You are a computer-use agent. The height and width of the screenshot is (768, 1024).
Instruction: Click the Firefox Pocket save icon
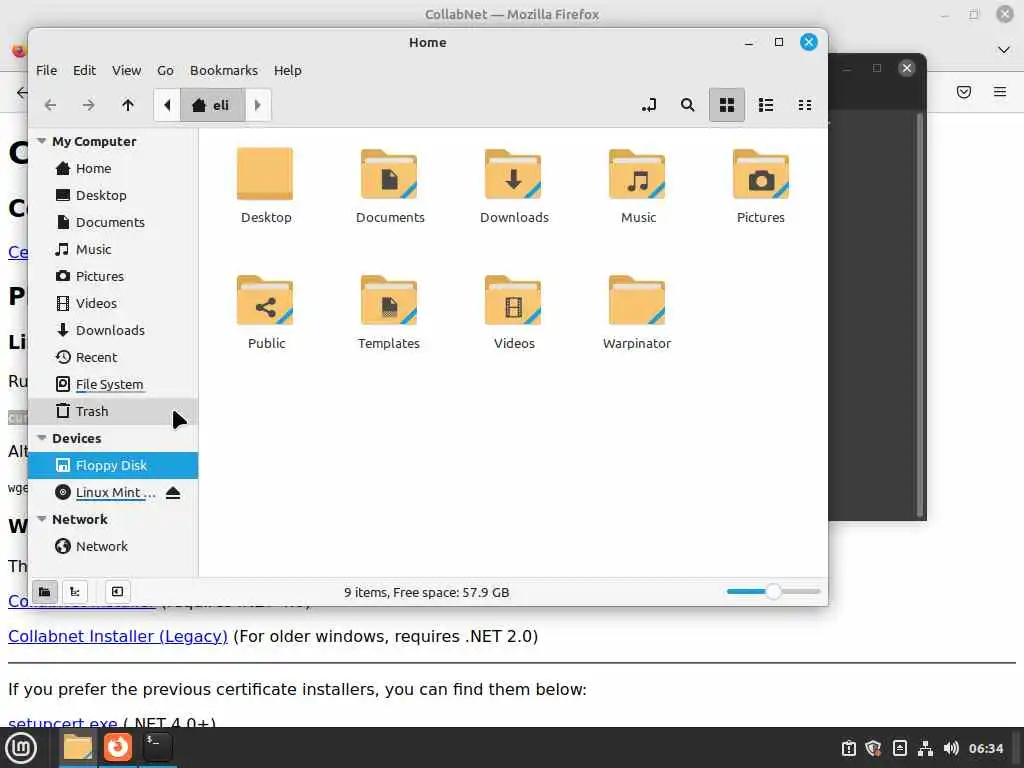tap(963, 91)
